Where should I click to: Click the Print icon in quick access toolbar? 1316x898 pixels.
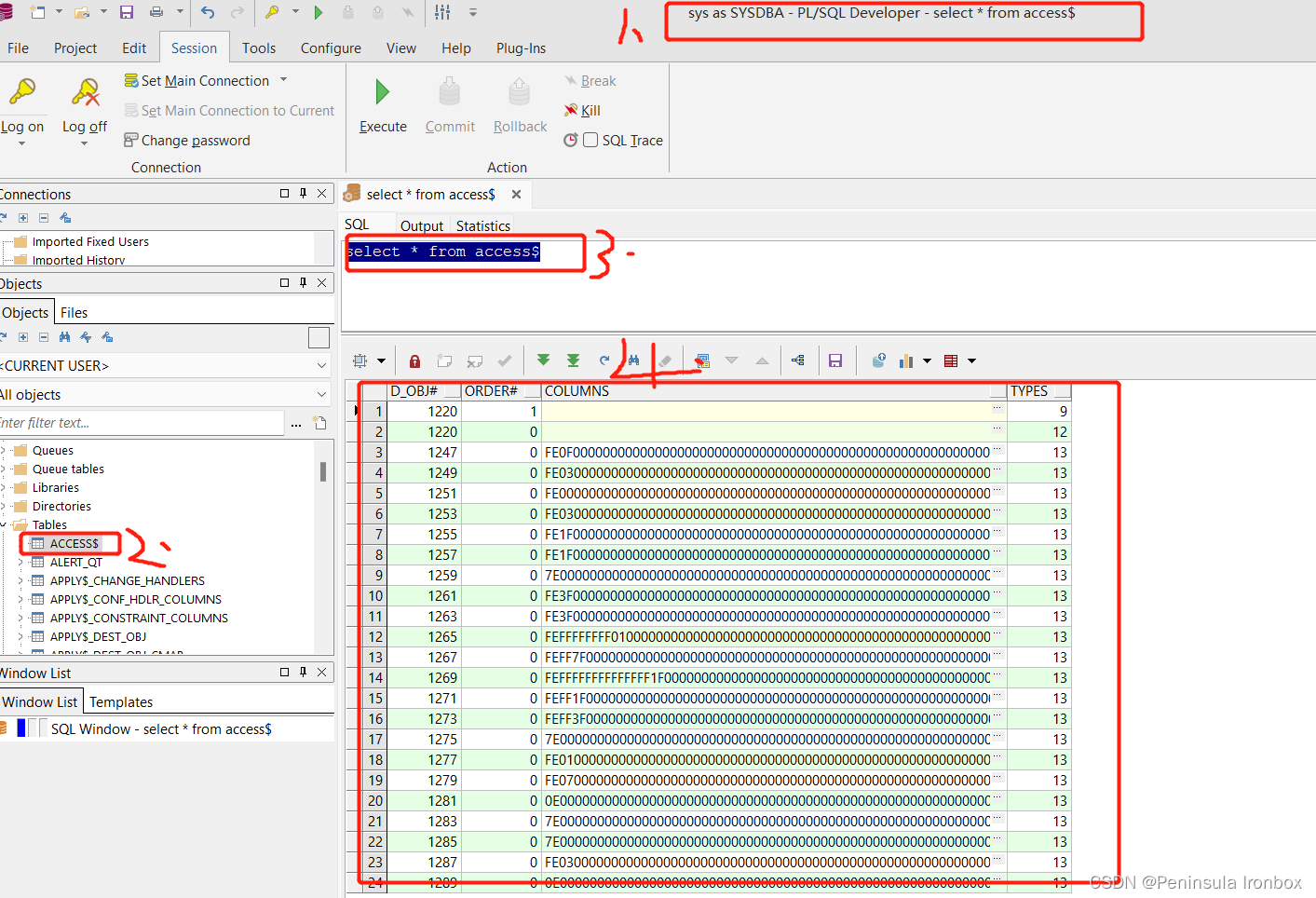point(156,12)
